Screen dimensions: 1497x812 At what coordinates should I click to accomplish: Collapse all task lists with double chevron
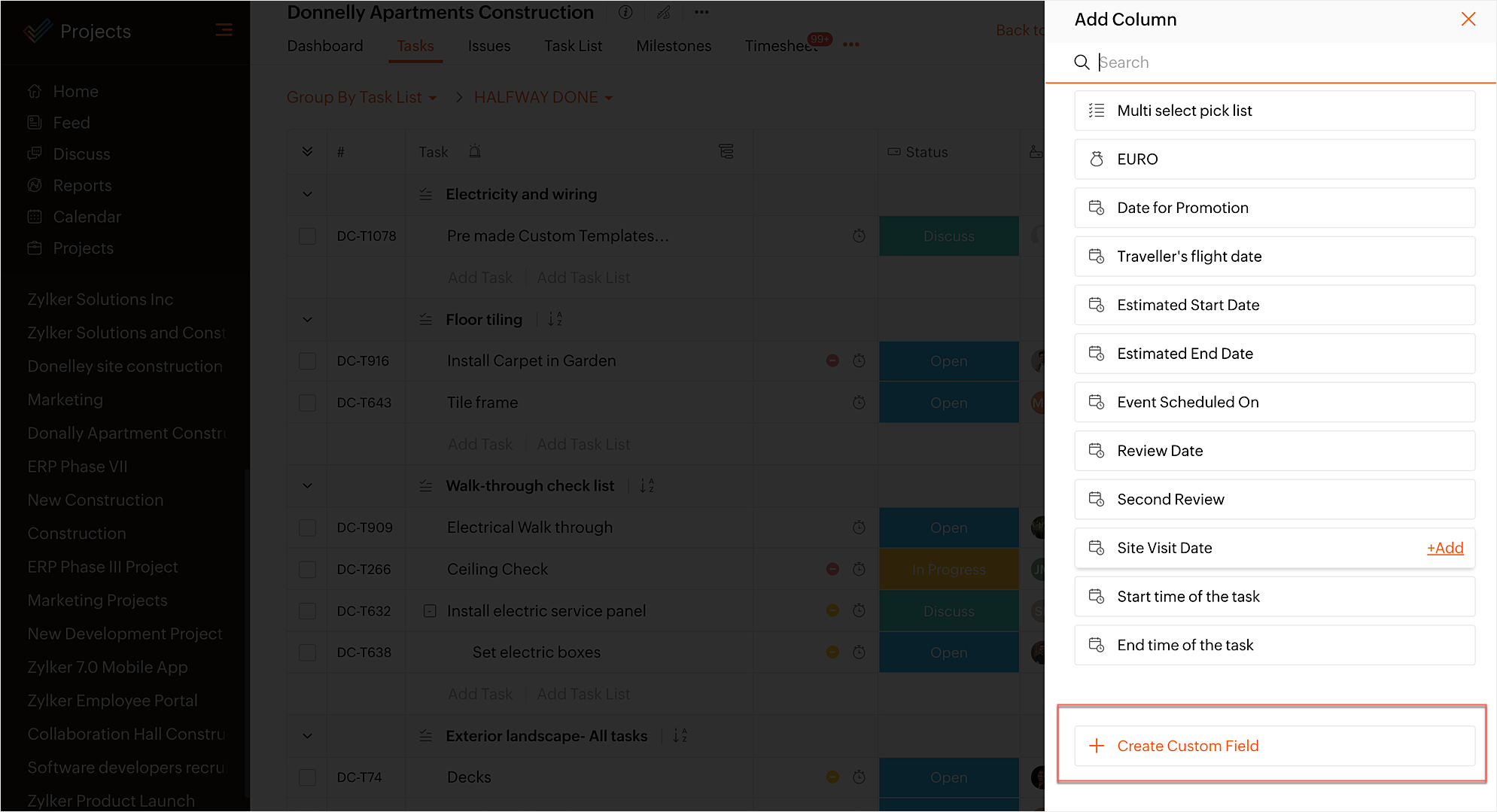[307, 151]
